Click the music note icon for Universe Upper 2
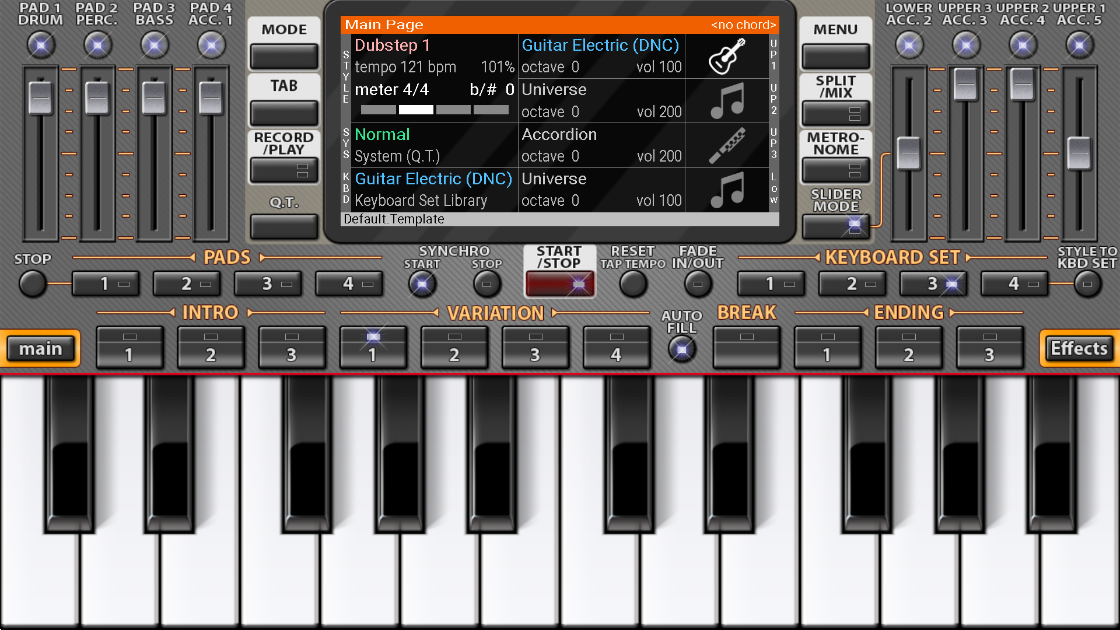Viewport: 1120px width, 630px height. point(726,101)
